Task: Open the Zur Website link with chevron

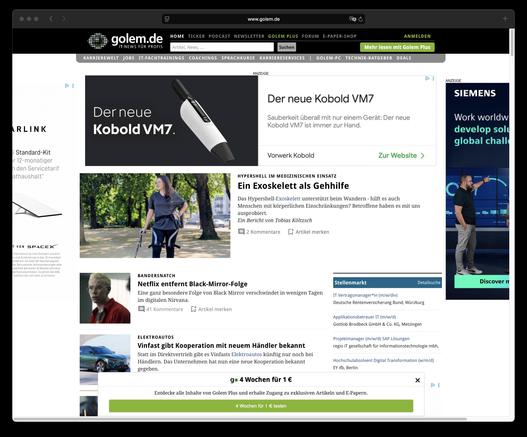Action: click(401, 155)
